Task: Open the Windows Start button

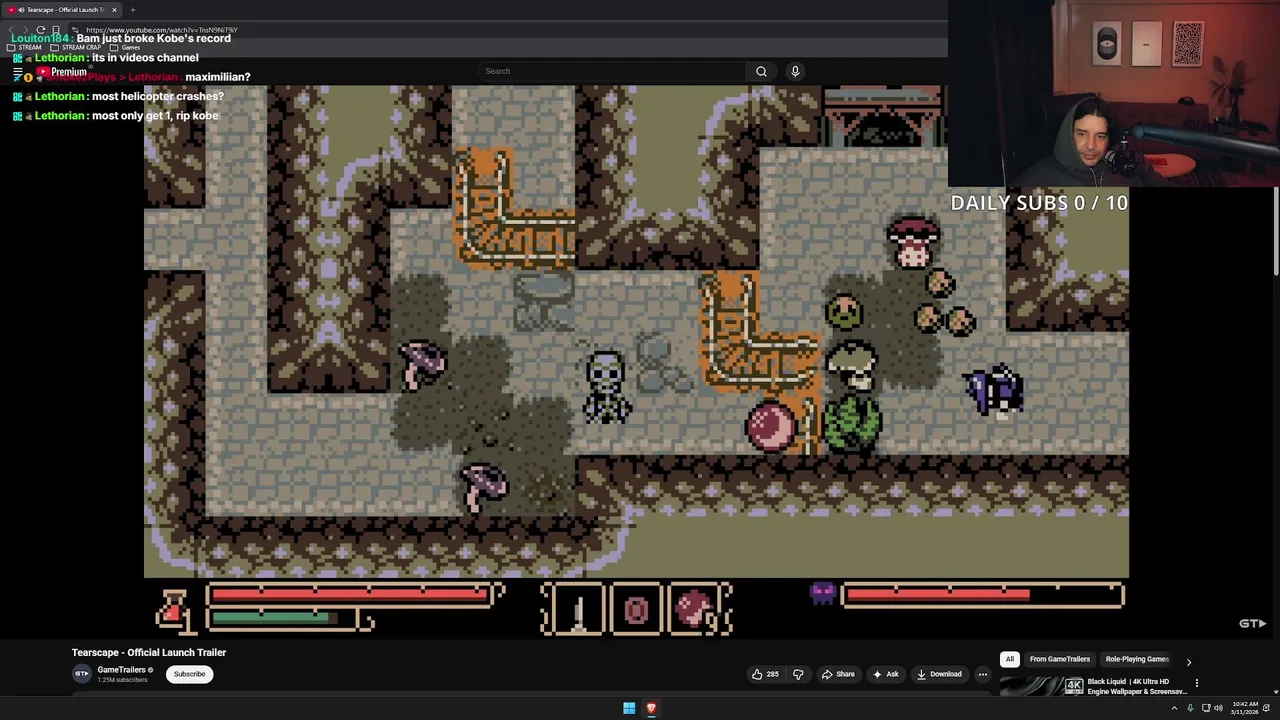Action: tap(629, 708)
